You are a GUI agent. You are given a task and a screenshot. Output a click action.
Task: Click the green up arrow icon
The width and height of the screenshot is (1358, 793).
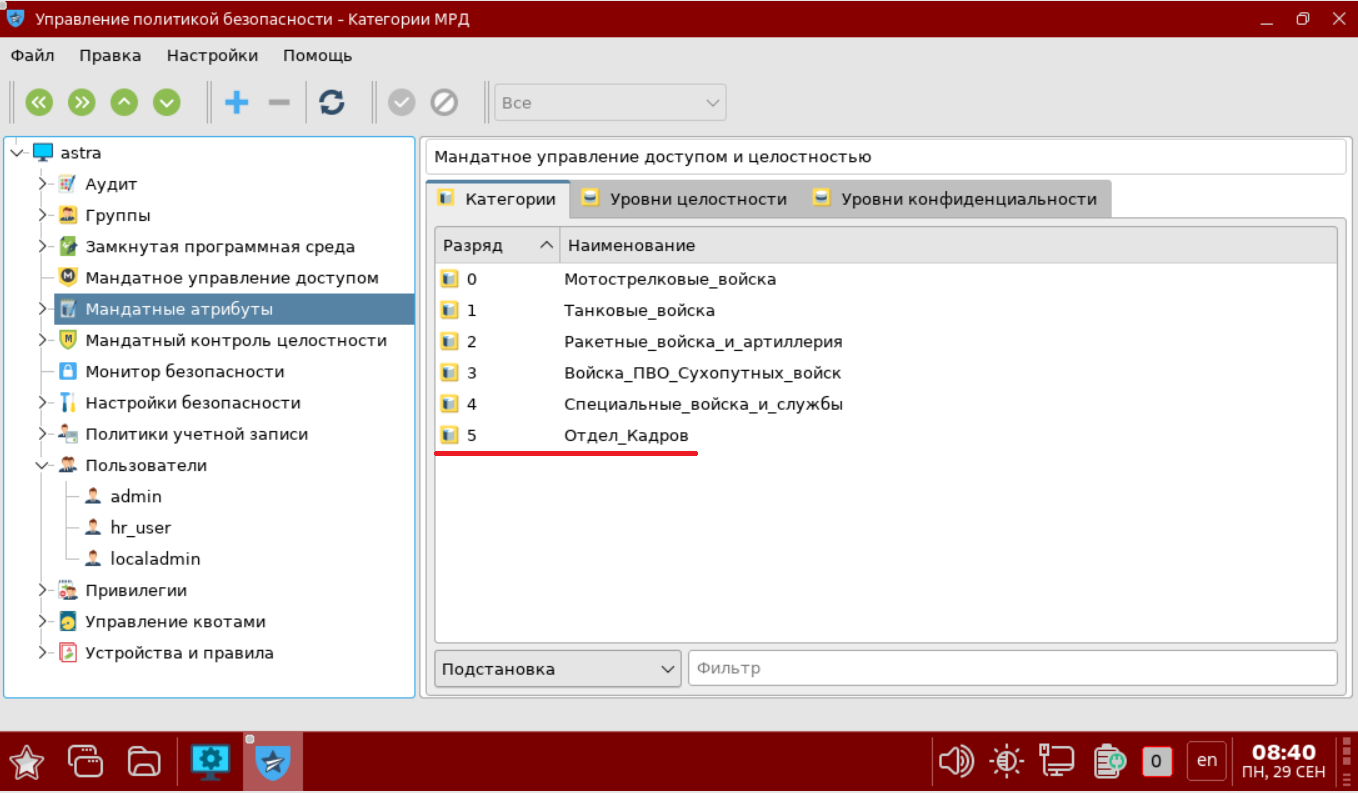point(124,102)
